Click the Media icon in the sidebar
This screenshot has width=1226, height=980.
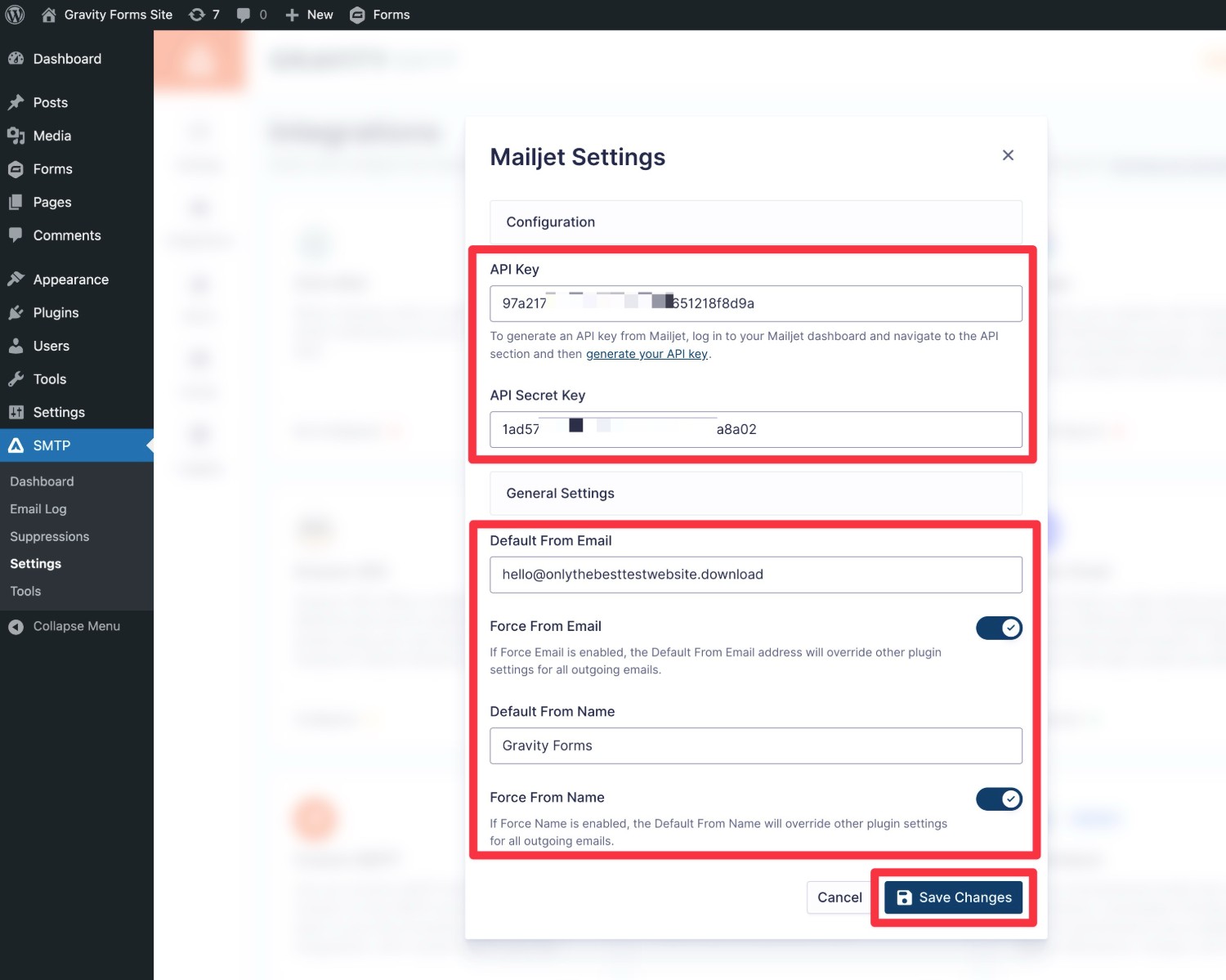click(x=16, y=136)
